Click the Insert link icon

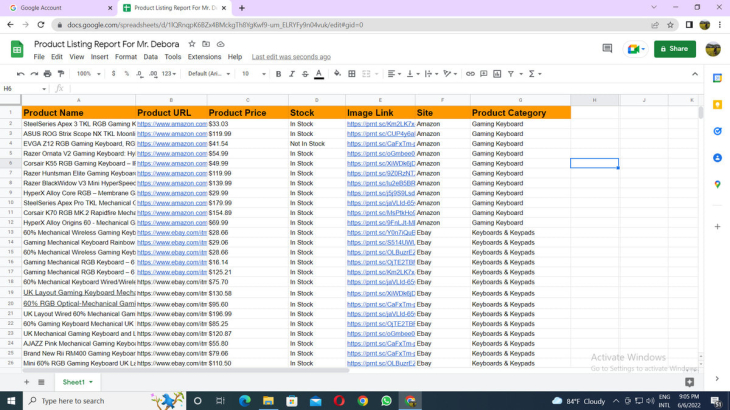point(469,74)
